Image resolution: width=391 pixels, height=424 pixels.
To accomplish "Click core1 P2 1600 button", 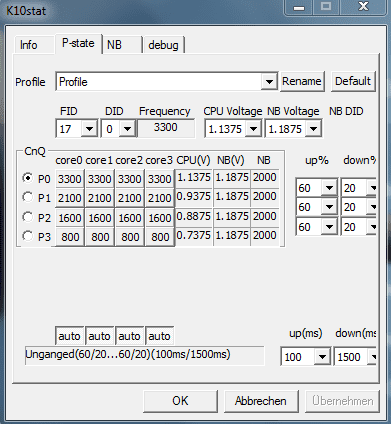I will pyautogui.click(x=100, y=218).
